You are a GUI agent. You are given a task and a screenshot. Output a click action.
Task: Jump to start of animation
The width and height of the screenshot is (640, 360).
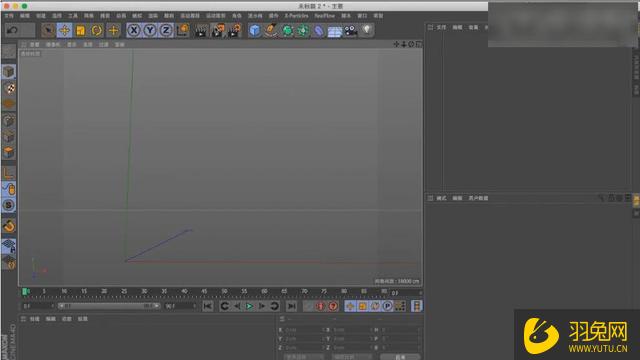[207, 306]
